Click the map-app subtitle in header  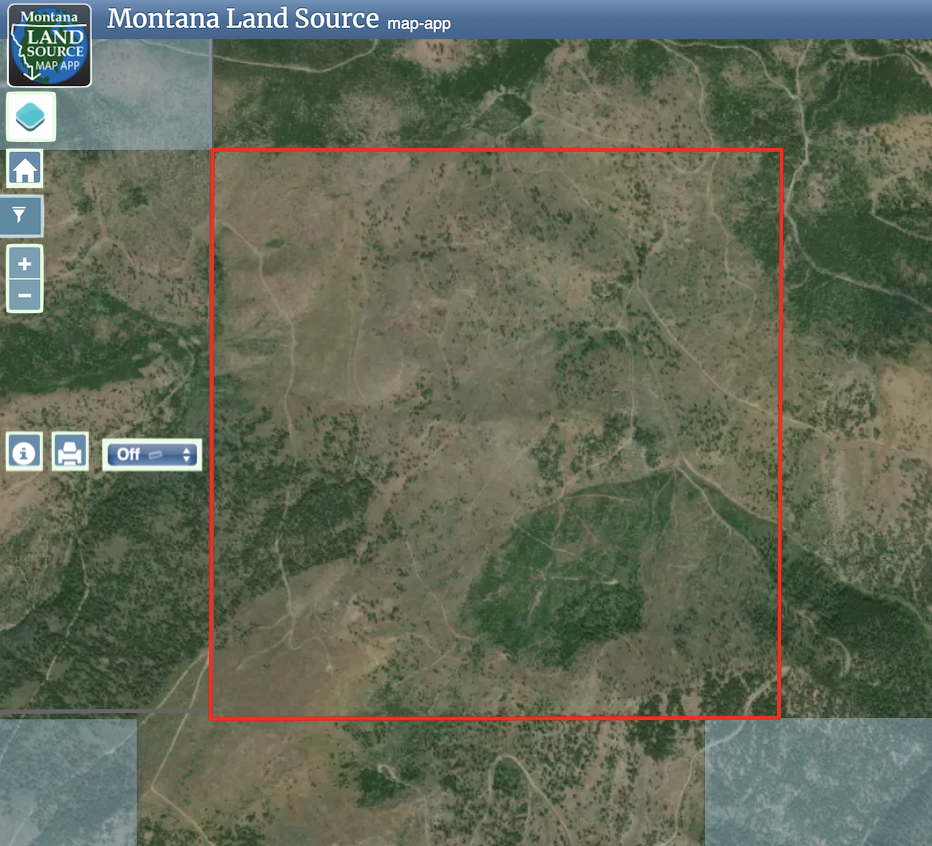418,23
